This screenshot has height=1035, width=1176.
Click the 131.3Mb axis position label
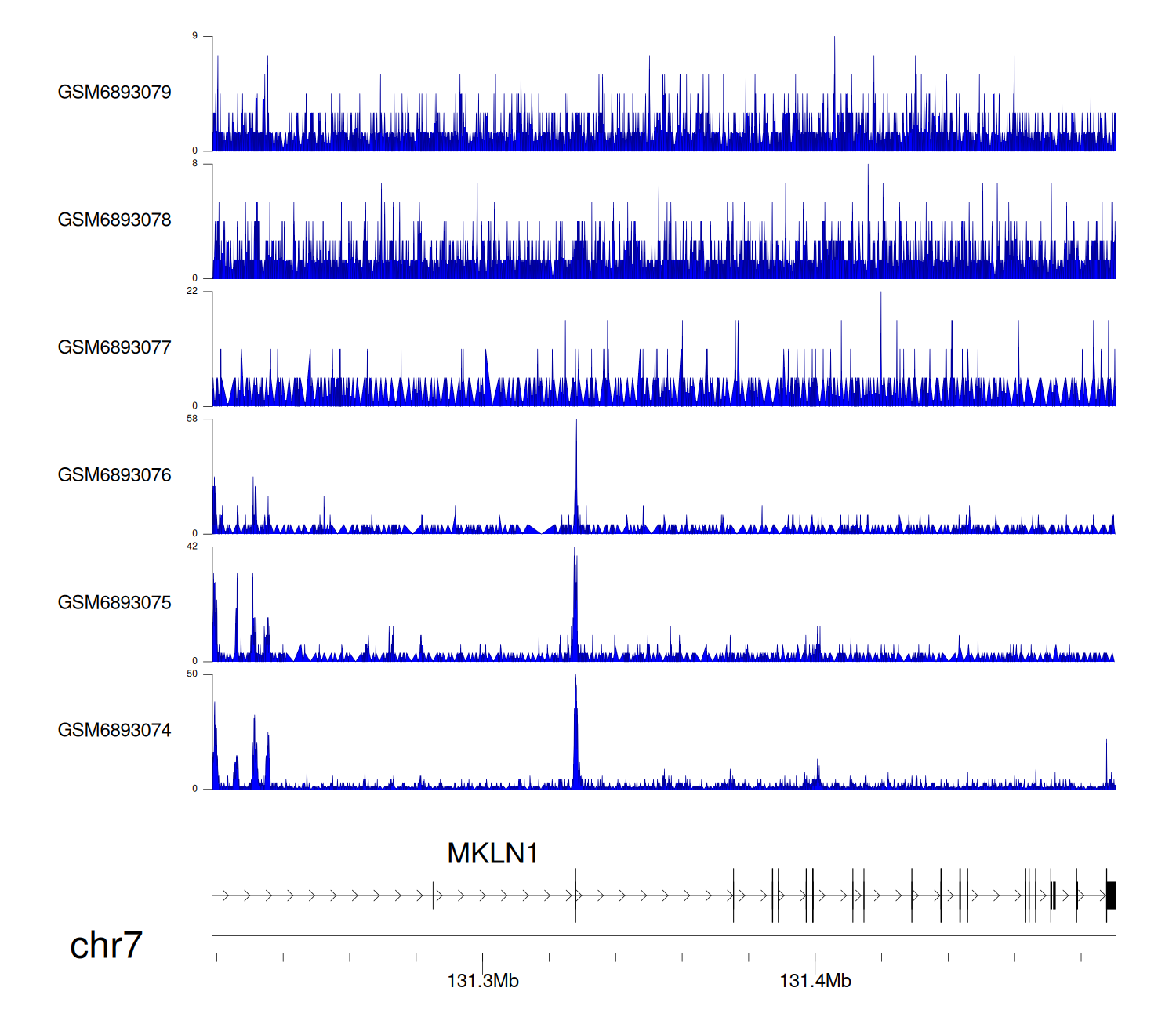click(483, 981)
